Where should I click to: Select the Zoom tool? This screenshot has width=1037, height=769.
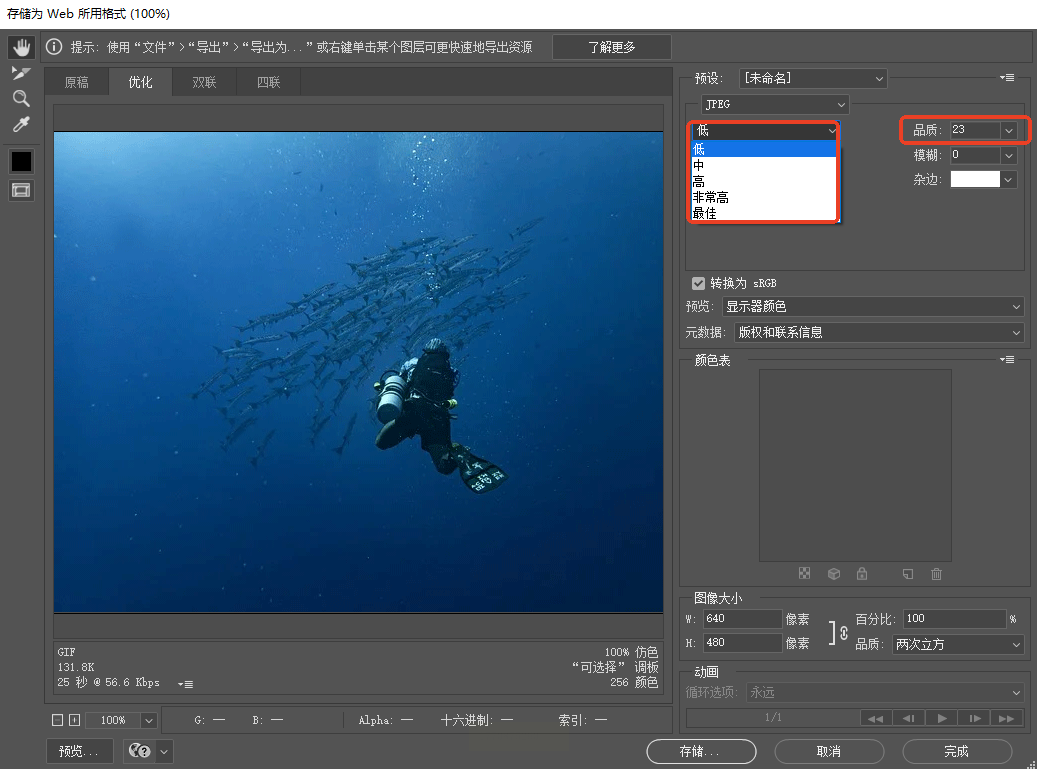21,98
